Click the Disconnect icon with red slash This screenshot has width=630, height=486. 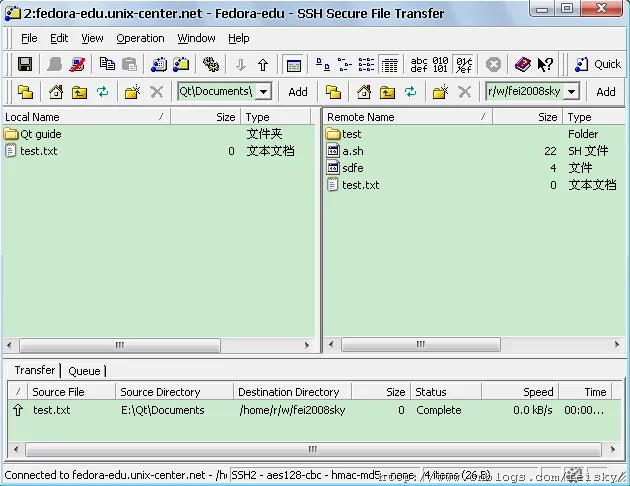pyautogui.click(x=77, y=64)
